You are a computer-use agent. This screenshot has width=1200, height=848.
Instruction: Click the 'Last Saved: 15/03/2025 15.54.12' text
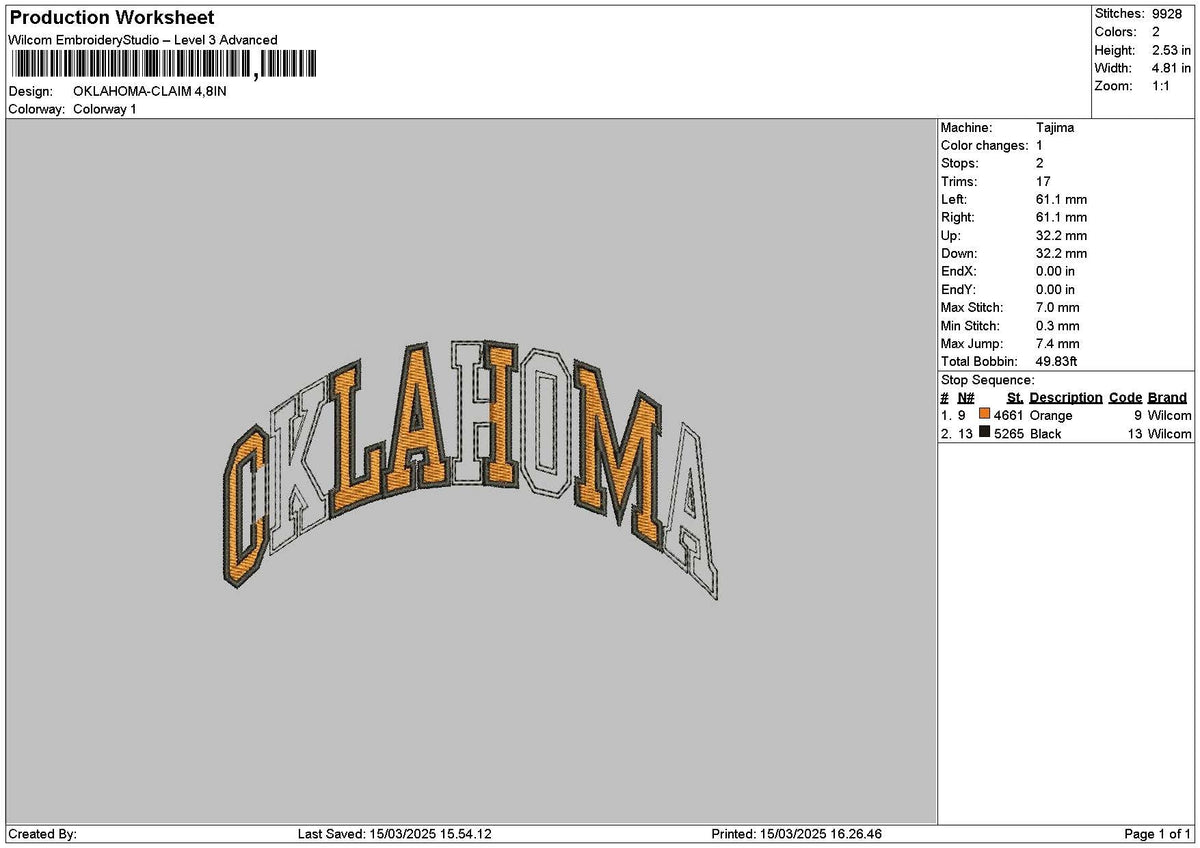(x=395, y=834)
